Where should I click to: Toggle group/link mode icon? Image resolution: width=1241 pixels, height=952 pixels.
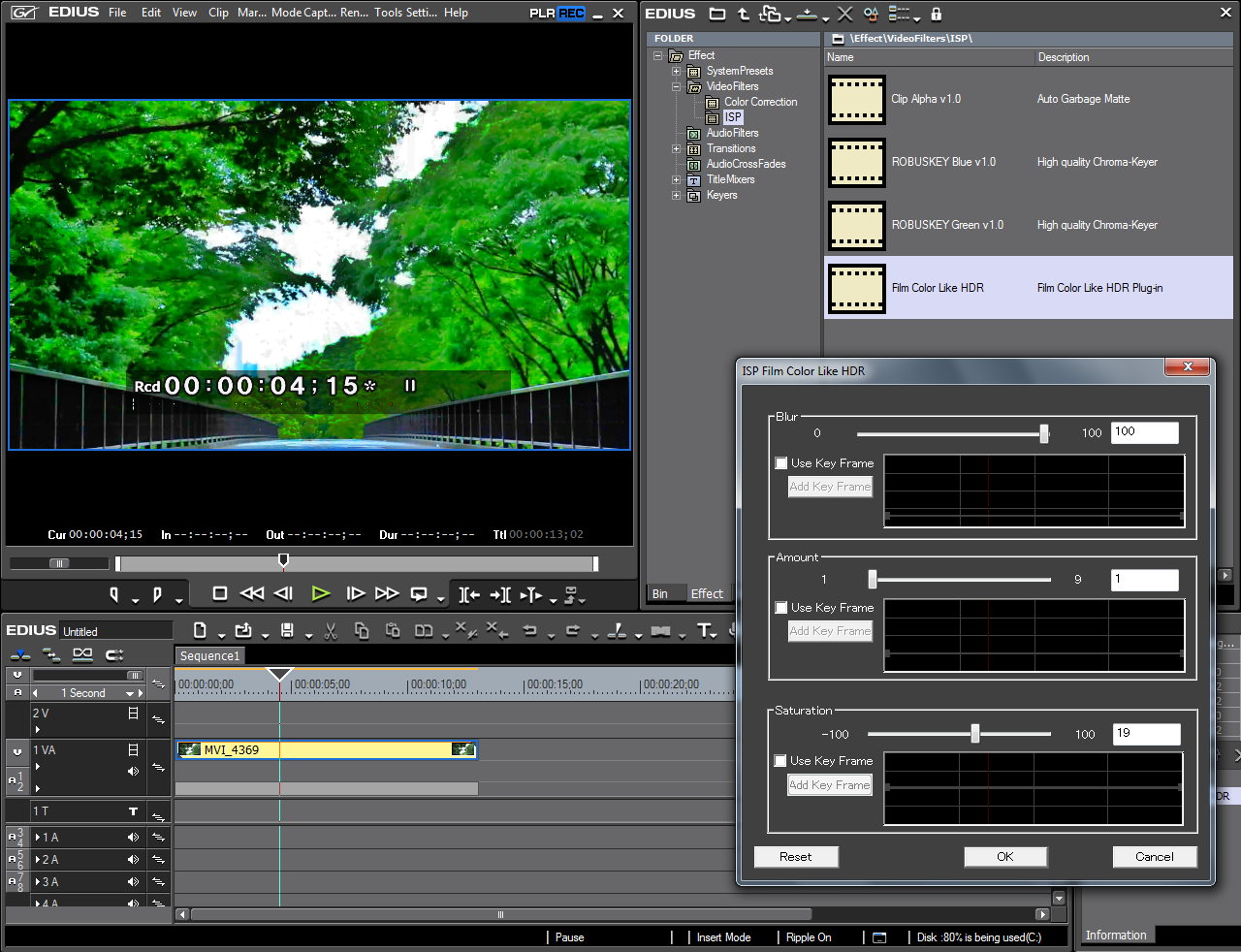(83, 655)
